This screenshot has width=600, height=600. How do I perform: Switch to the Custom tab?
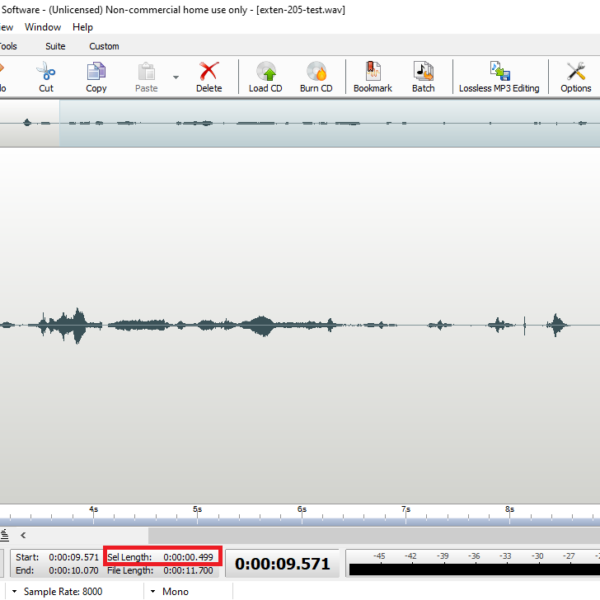[104, 46]
